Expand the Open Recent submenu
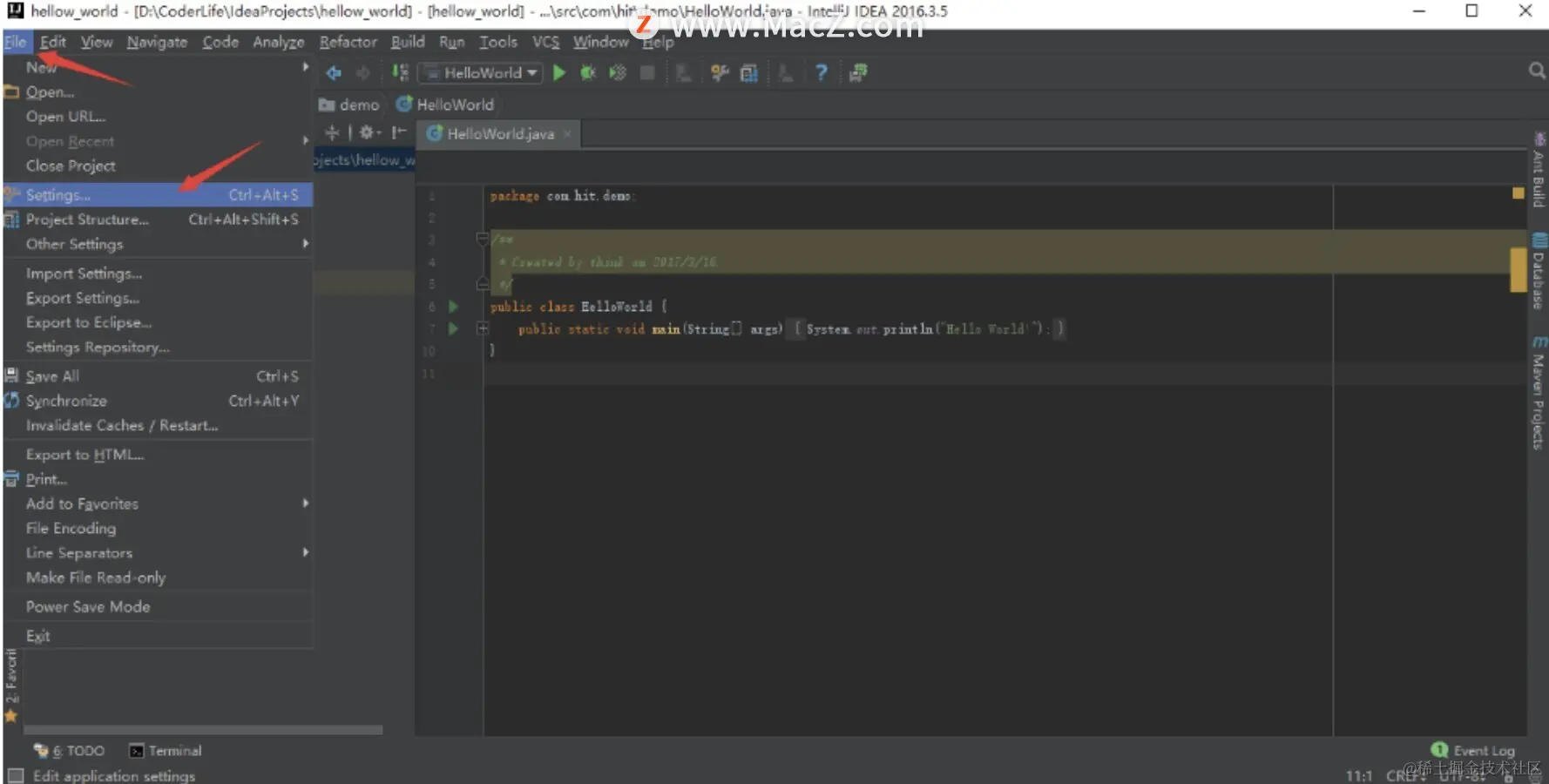Screen dimensions: 1549x784 pyautogui.click(x=157, y=141)
